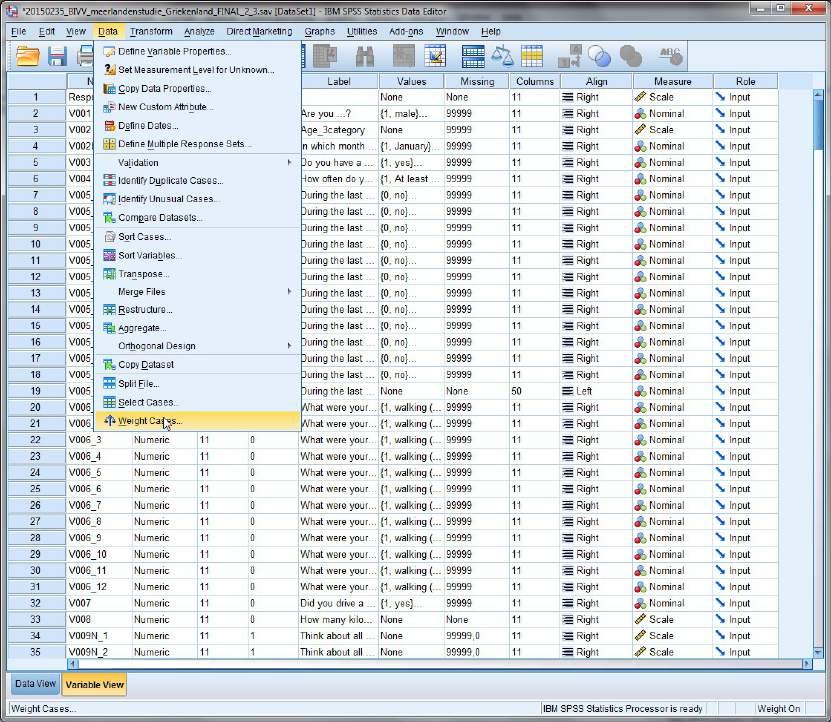Choose Compare Datasets menu entry

pos(197,217)
